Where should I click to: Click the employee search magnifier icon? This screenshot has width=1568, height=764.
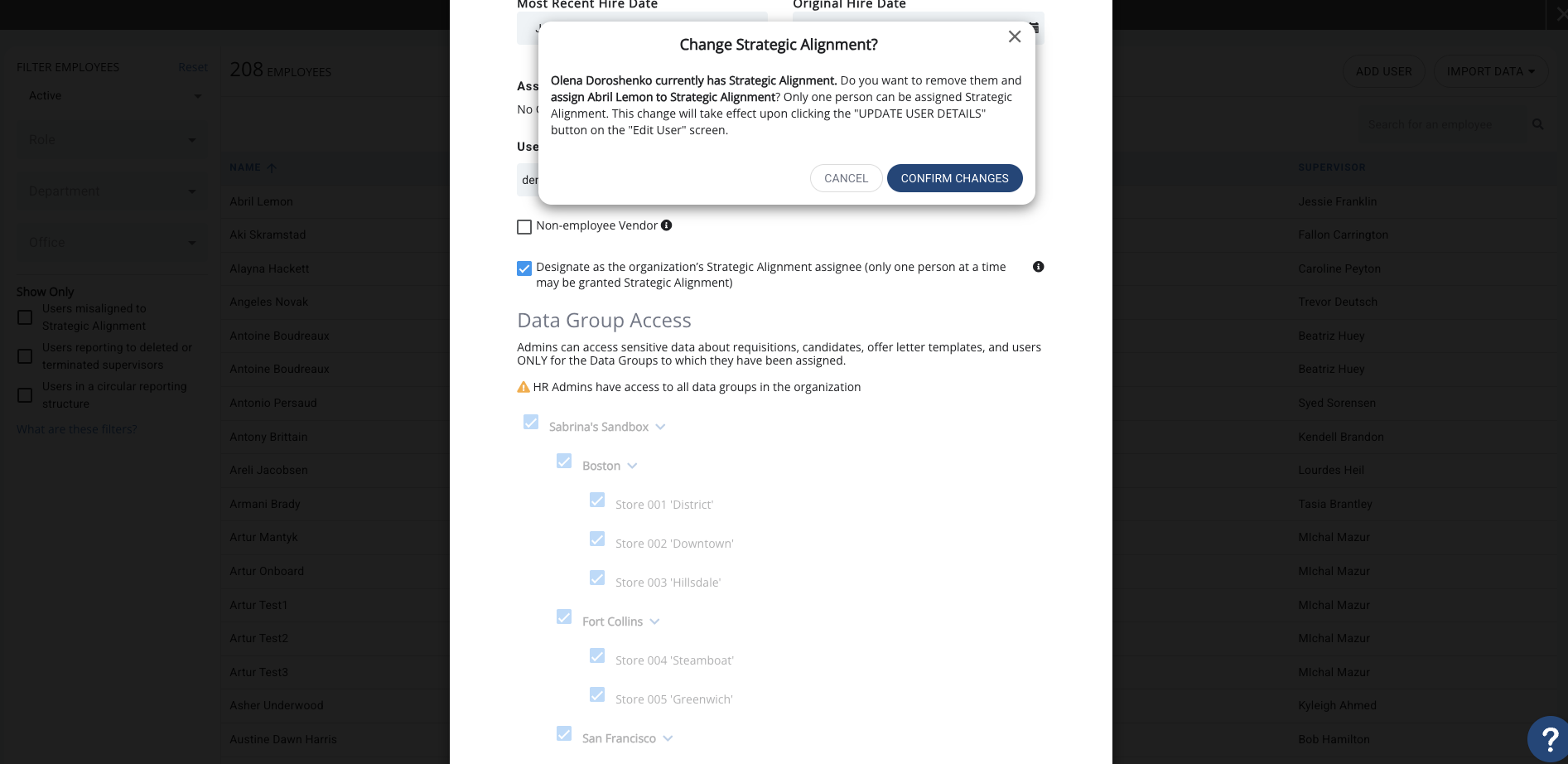(1538, 124)
